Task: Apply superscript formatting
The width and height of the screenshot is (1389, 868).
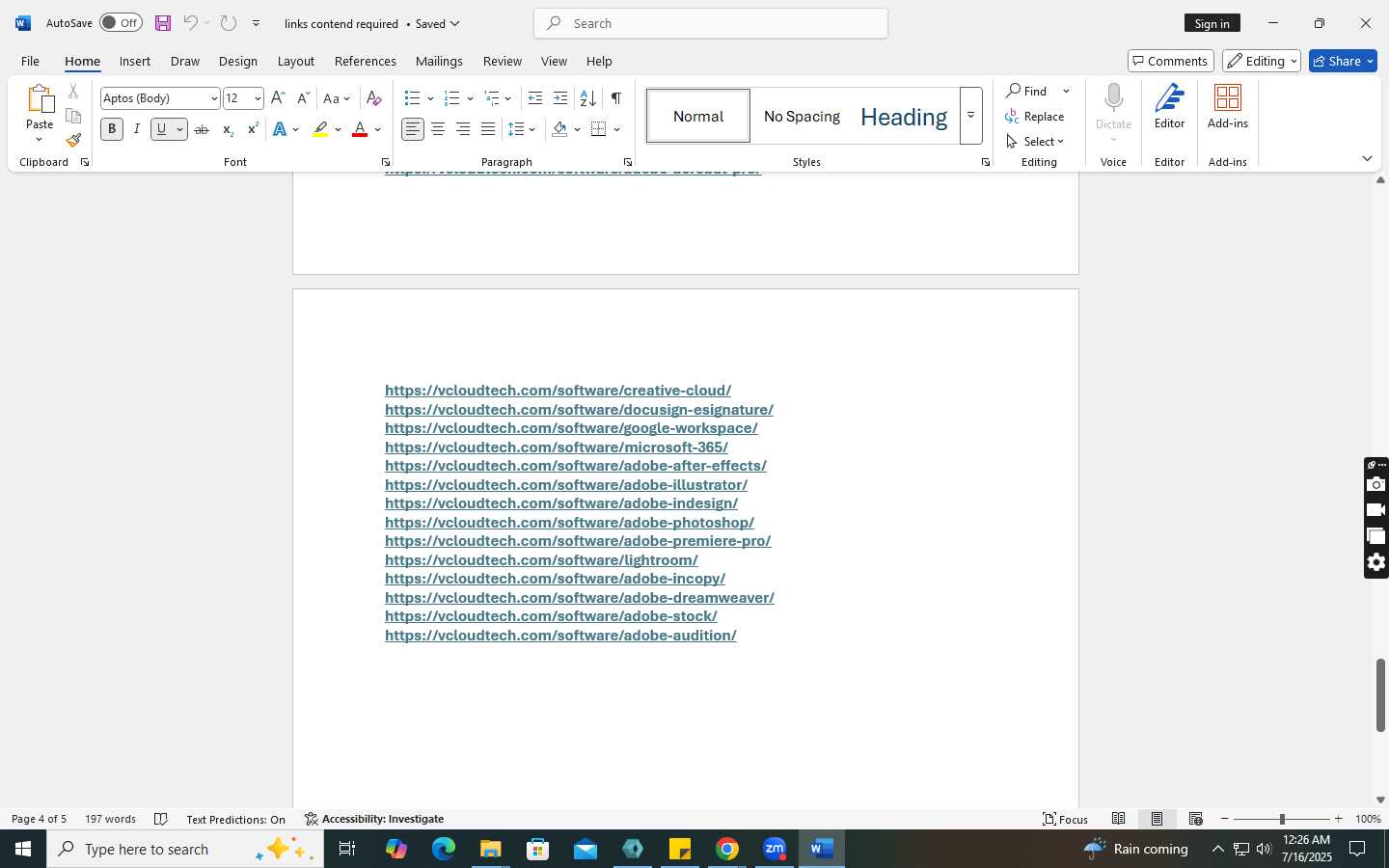Action: [253, 129]
